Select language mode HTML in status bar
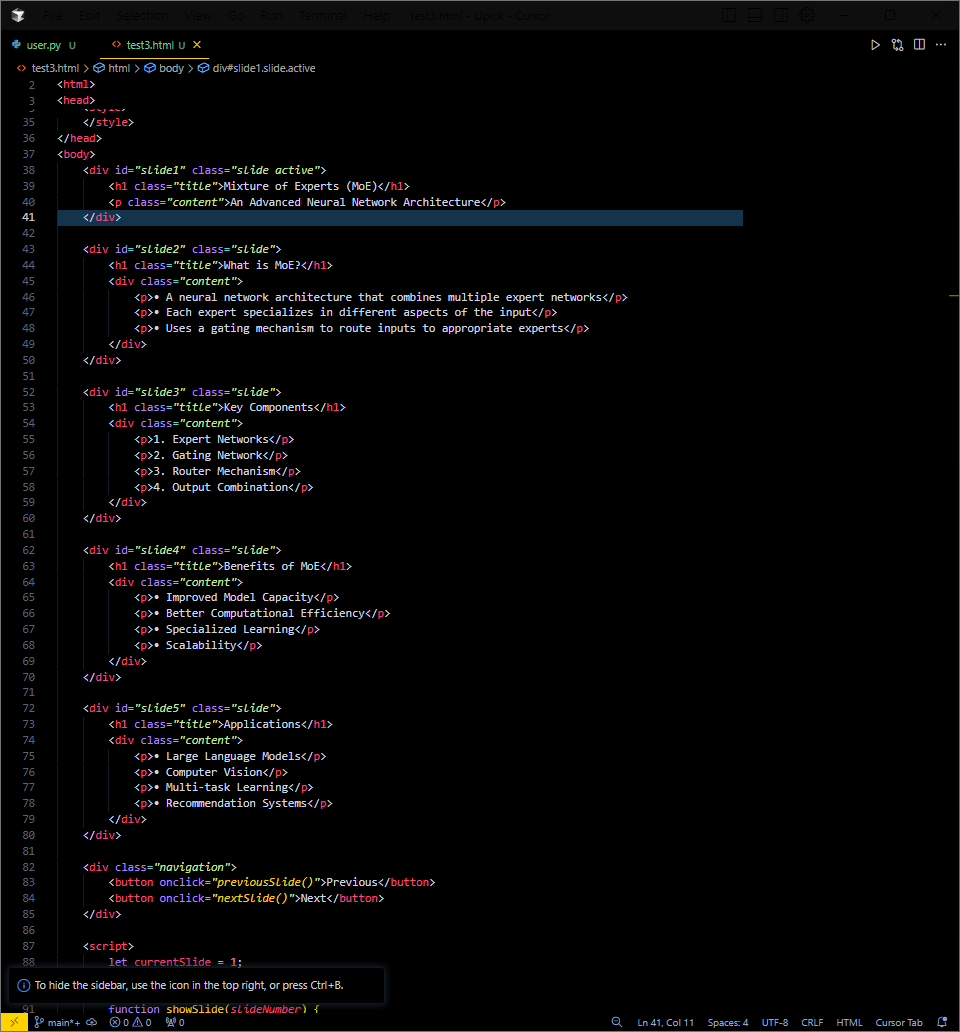 pos(849,1022)
